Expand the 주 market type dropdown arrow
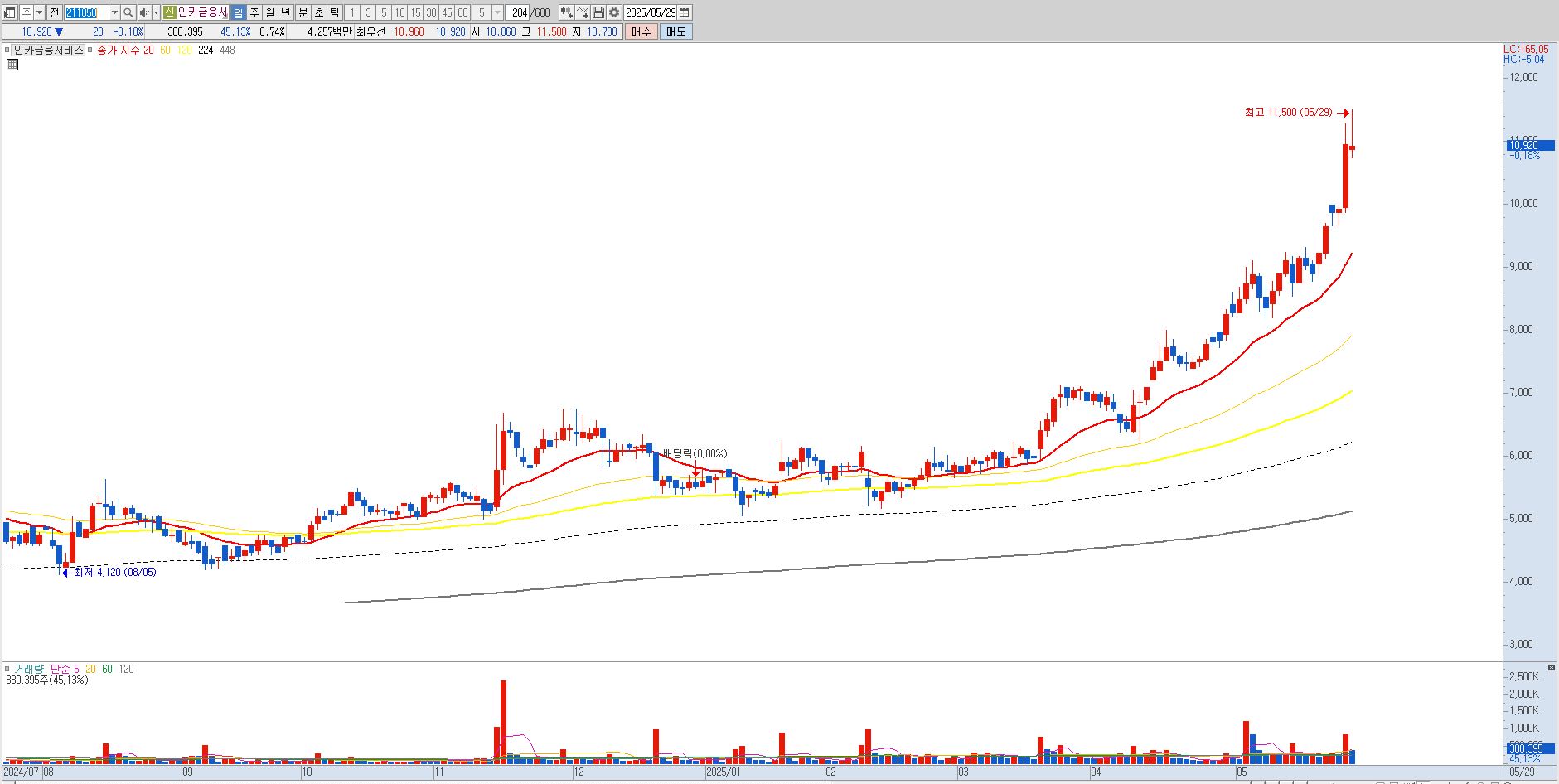The image size is (1559, 784). (x=39, y=12)
